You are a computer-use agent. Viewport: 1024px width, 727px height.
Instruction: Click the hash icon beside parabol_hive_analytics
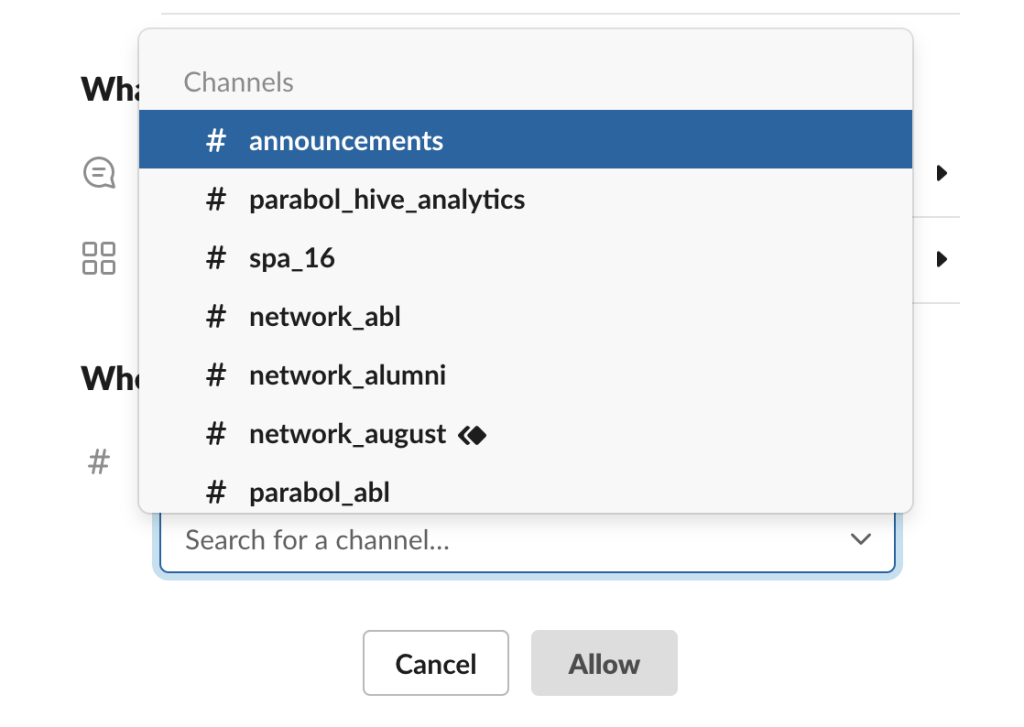pyautogui.click(x=216, y=200)
